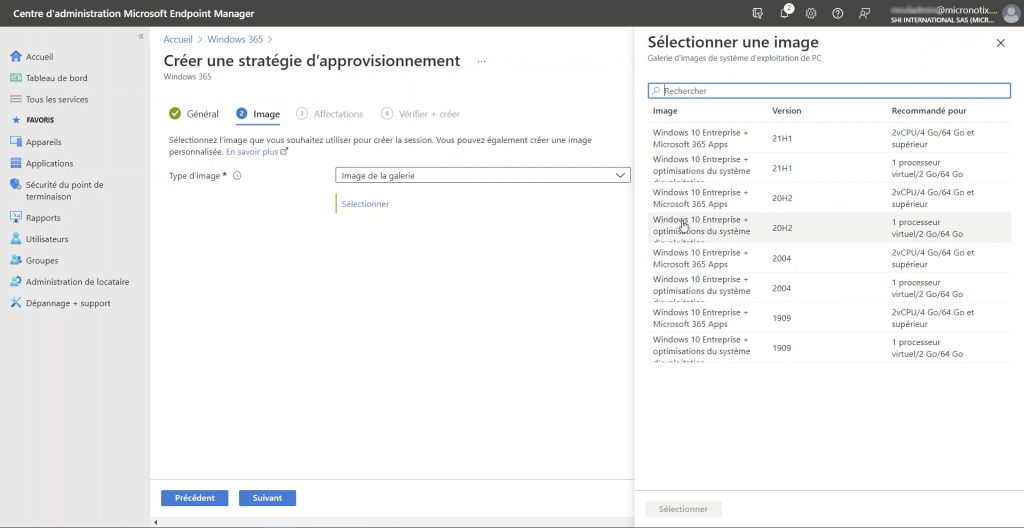This screenshot has width=1024, height=528.
Task: Collapse the sidebar with double chevron
Action: click(x=140, y=37)
